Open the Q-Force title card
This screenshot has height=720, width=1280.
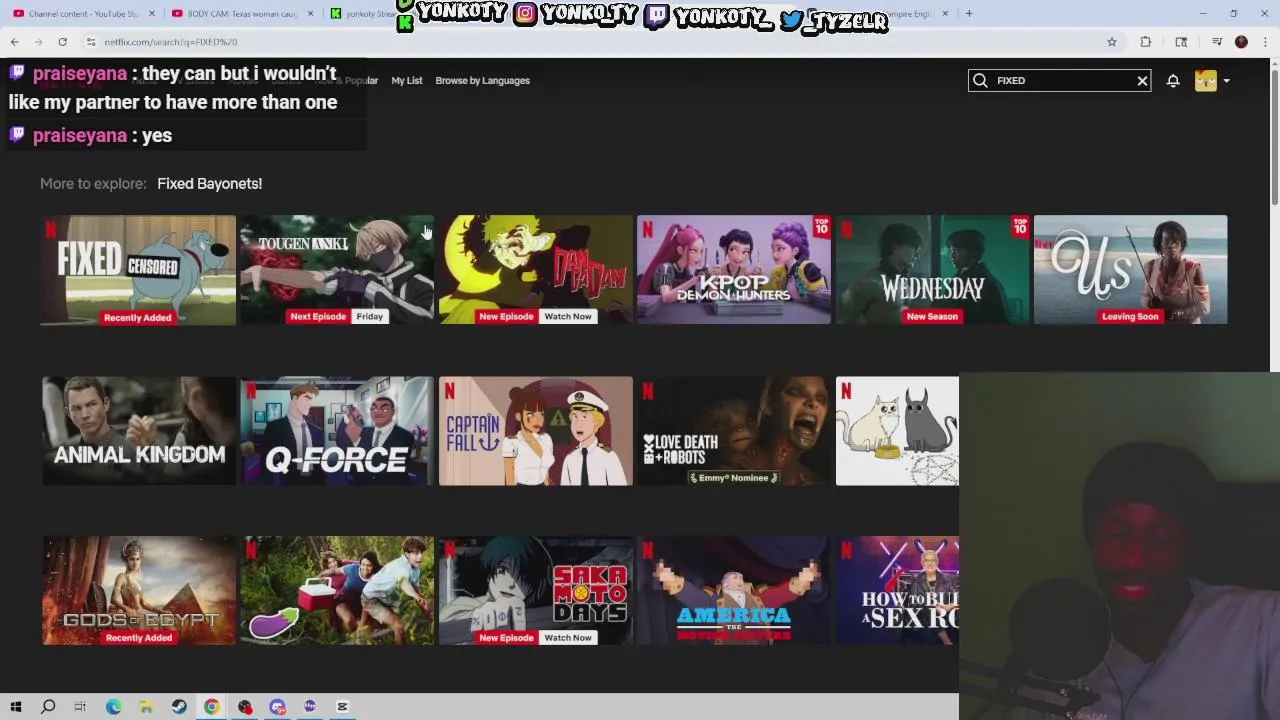click(337, 431)
